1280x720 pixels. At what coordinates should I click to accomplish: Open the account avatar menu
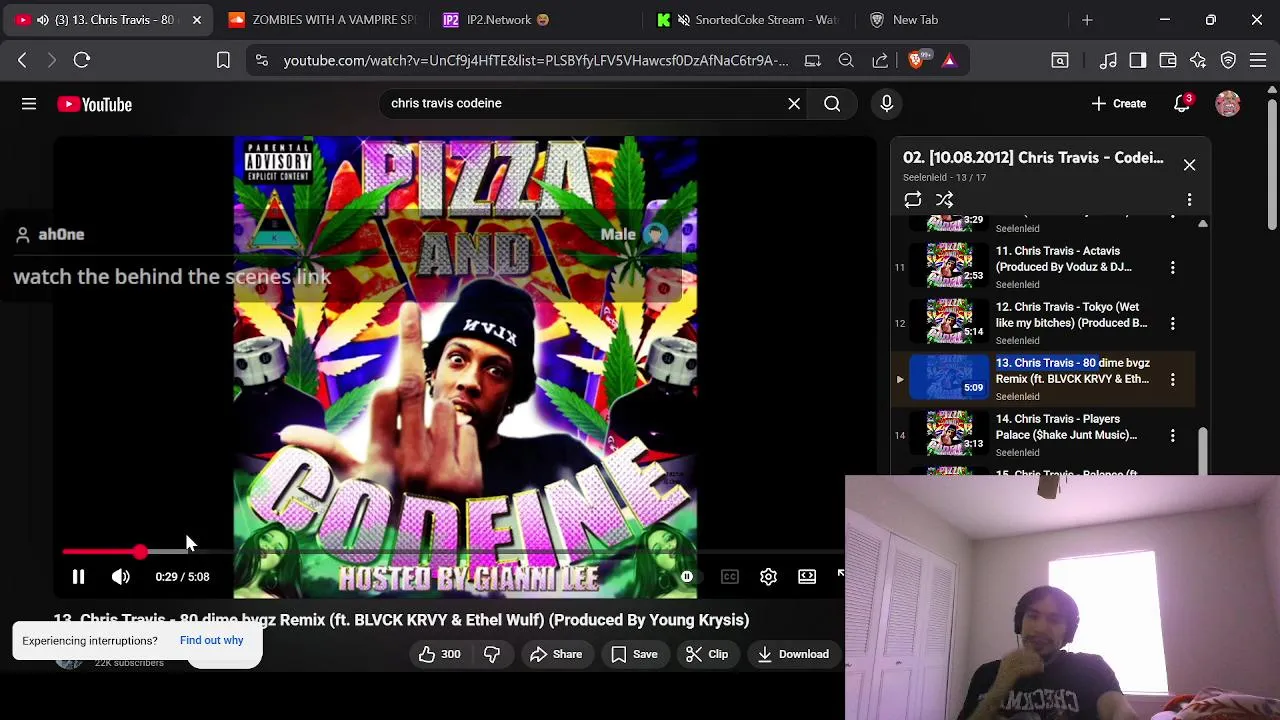click(1228, 104)
